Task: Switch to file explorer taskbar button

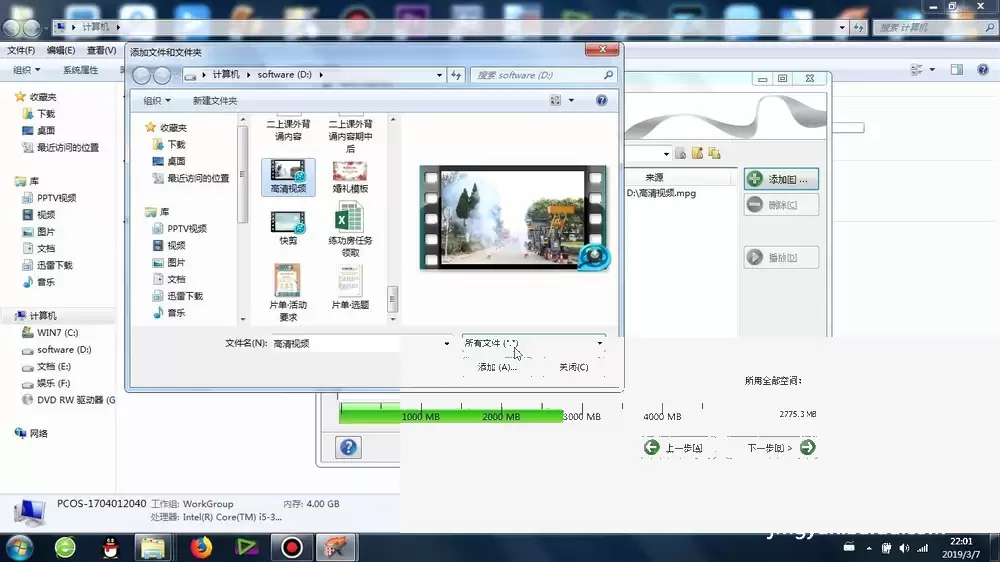Action: click(152, 547)
